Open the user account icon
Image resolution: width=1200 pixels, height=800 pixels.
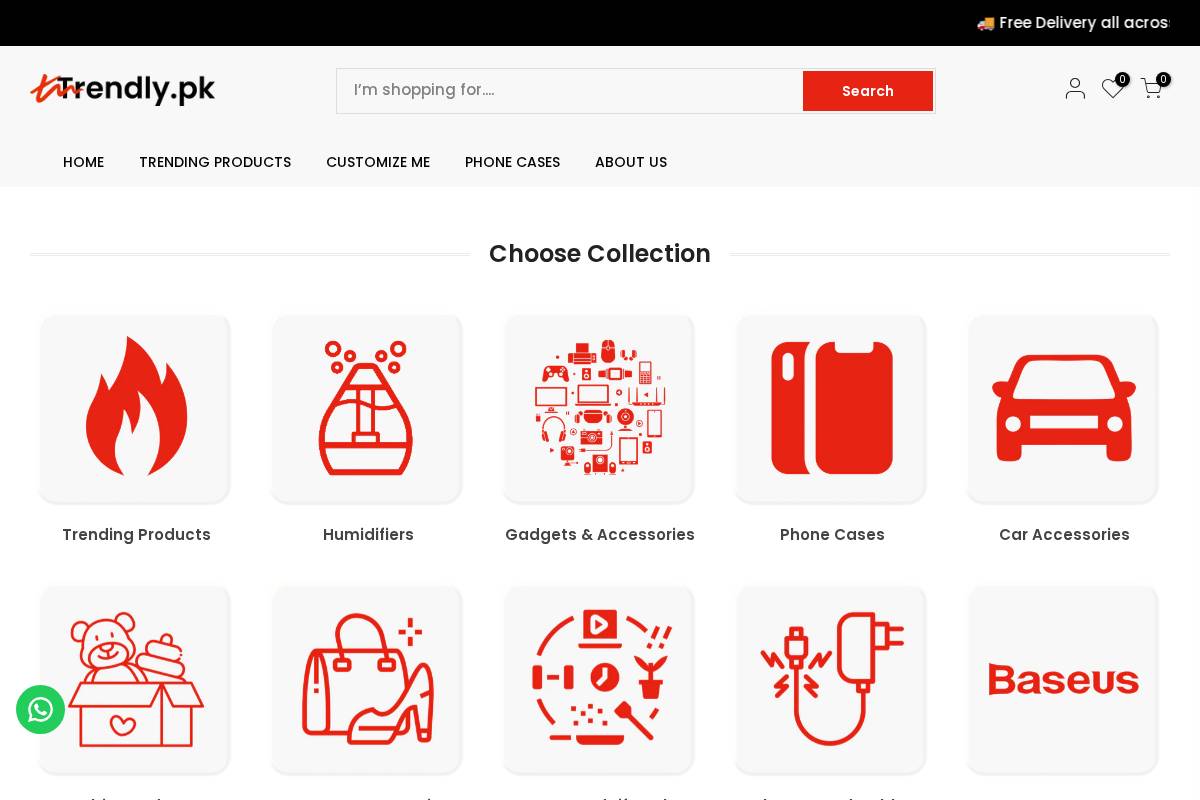point(1075,89)
